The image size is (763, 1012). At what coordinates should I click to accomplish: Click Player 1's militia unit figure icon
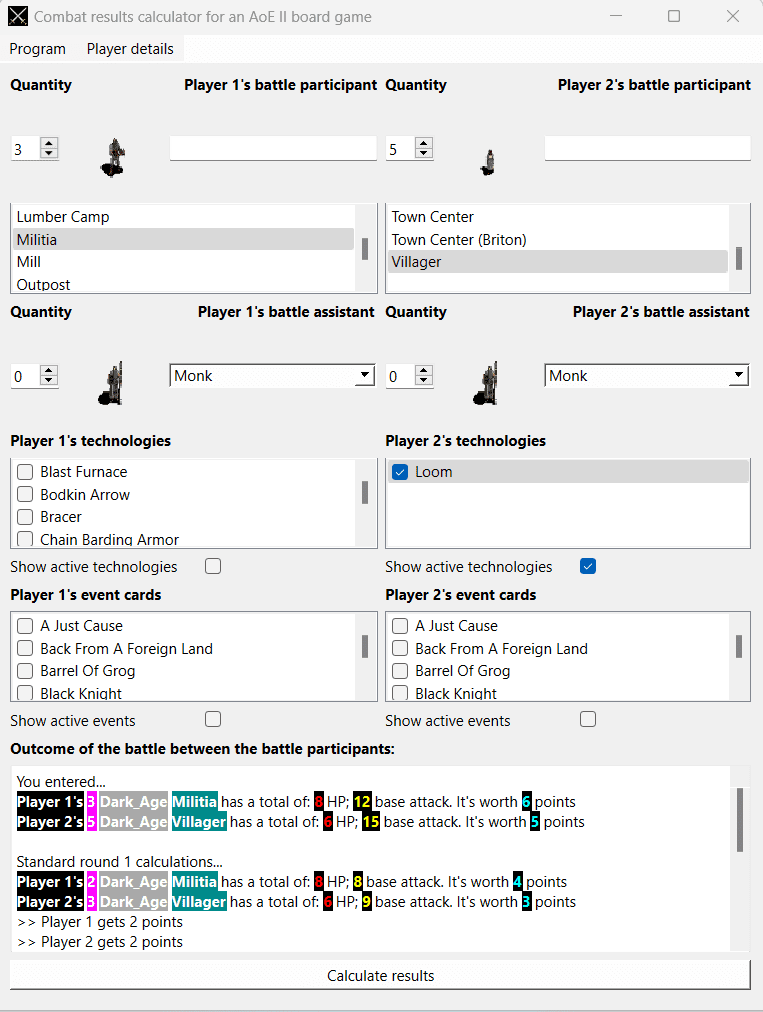(x=112, y=157)
